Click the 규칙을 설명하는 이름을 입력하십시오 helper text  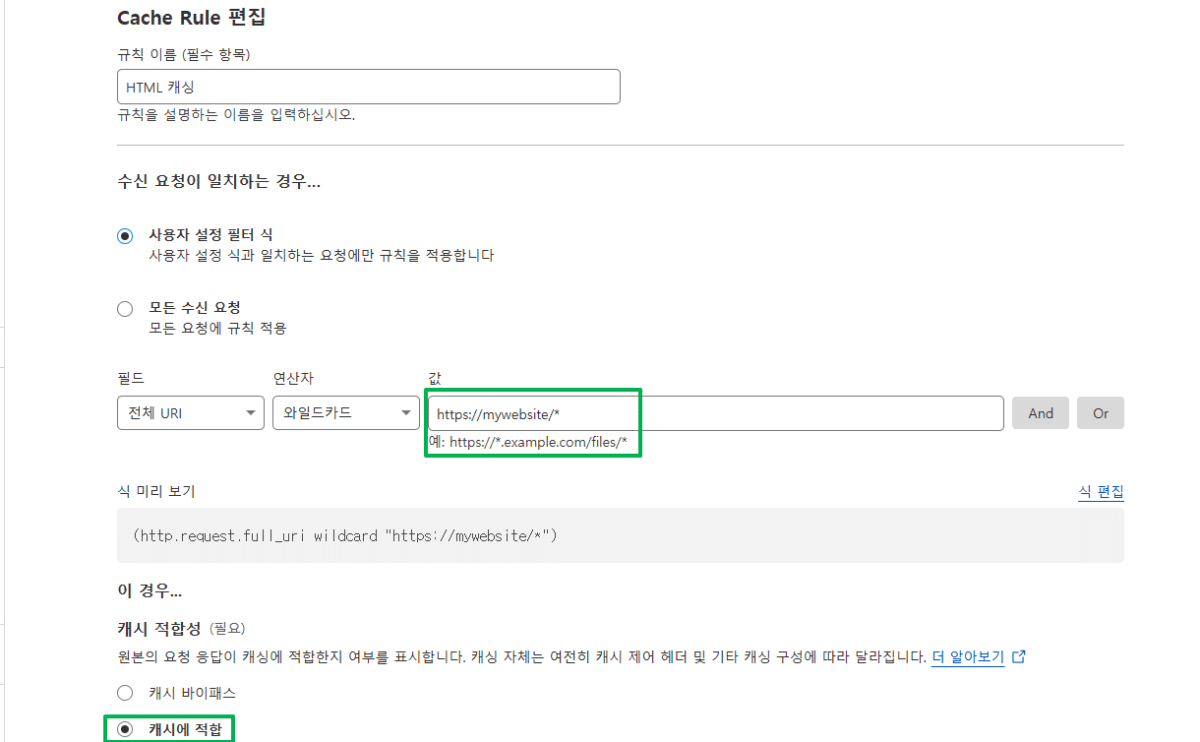[x=236, y=114]
